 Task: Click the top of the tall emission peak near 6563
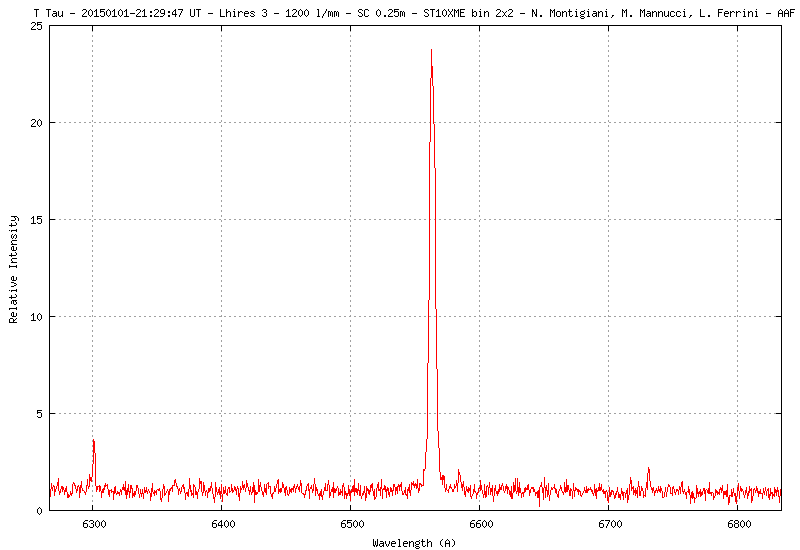coord(432,51)
